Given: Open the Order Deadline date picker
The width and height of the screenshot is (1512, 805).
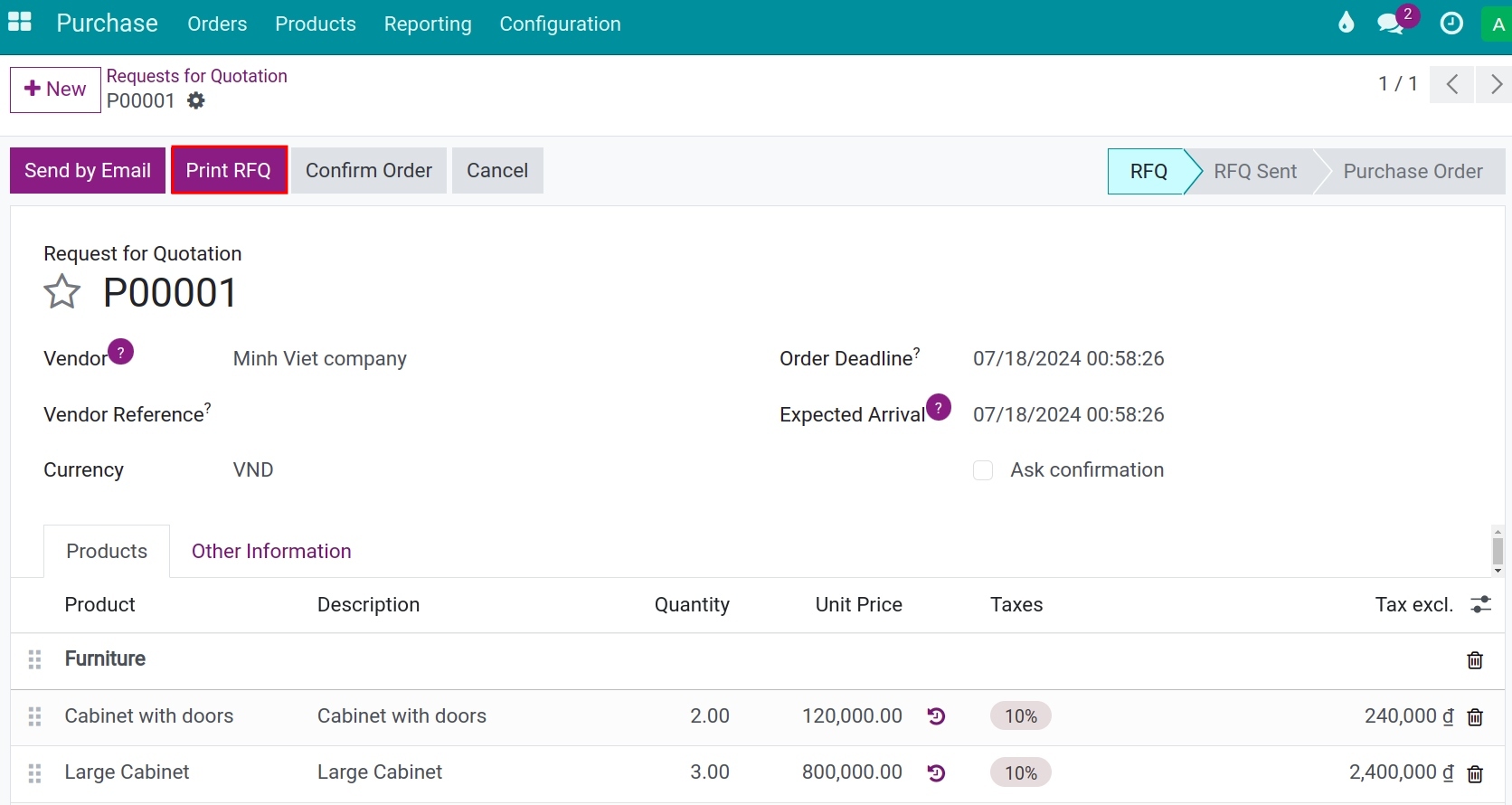Looking at the screenshot, I should pyautogui.click(x=1068, y=359).
